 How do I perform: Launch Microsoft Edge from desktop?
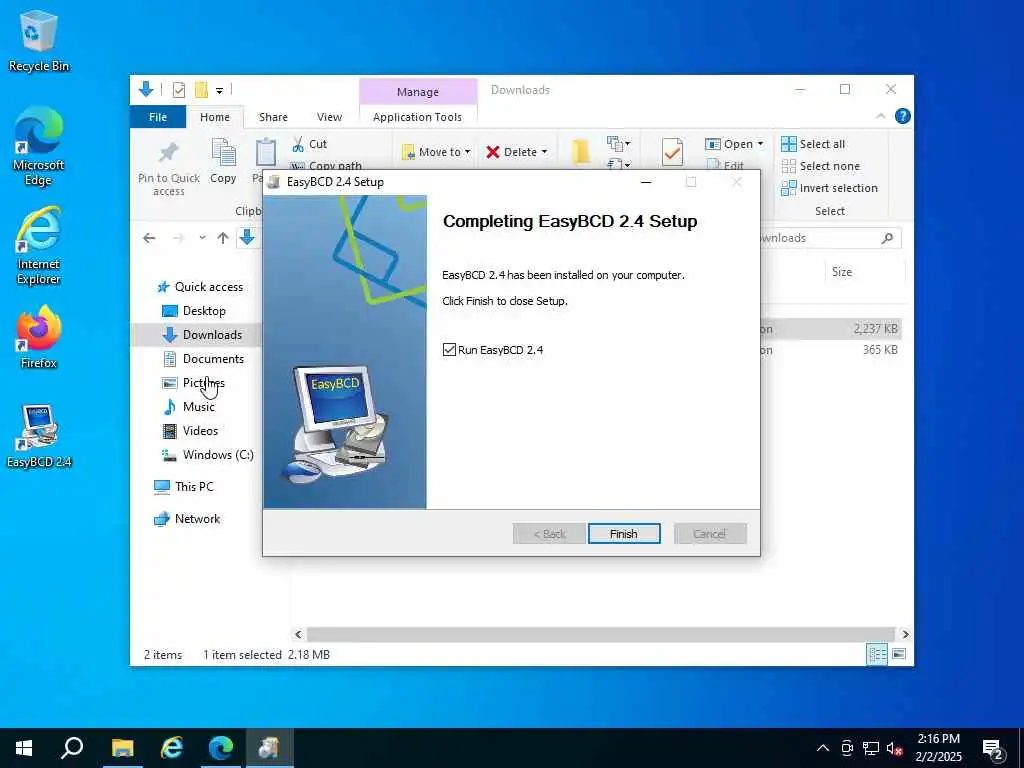pos(38,146)
